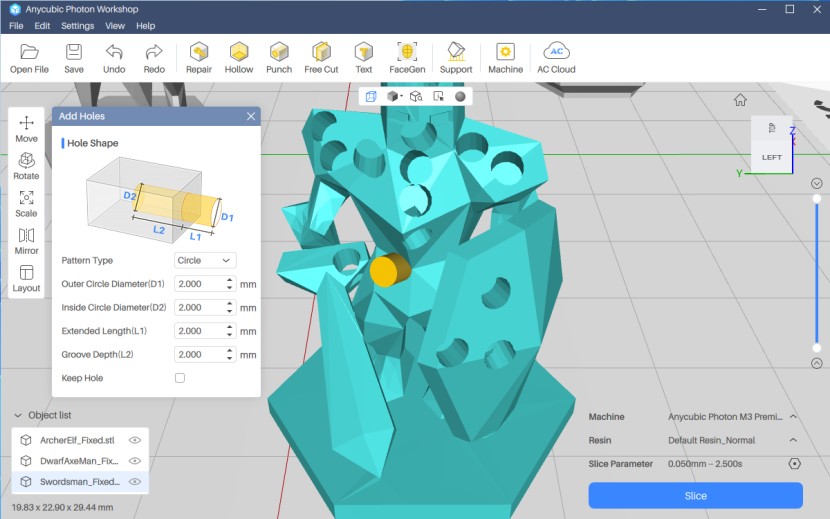Select the Move tool

[x=26, y=129]
